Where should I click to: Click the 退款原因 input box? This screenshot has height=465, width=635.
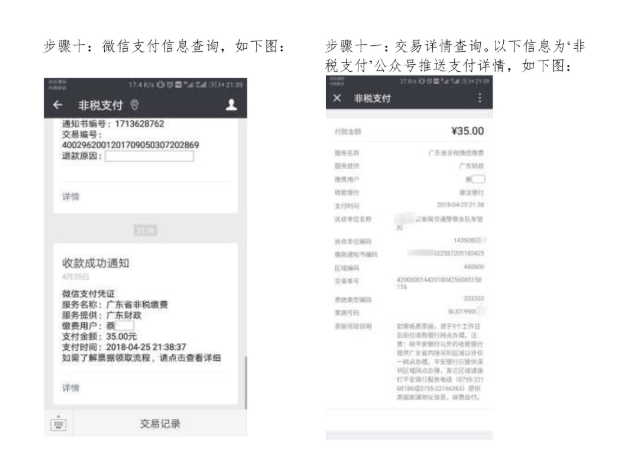pos(149,156)
